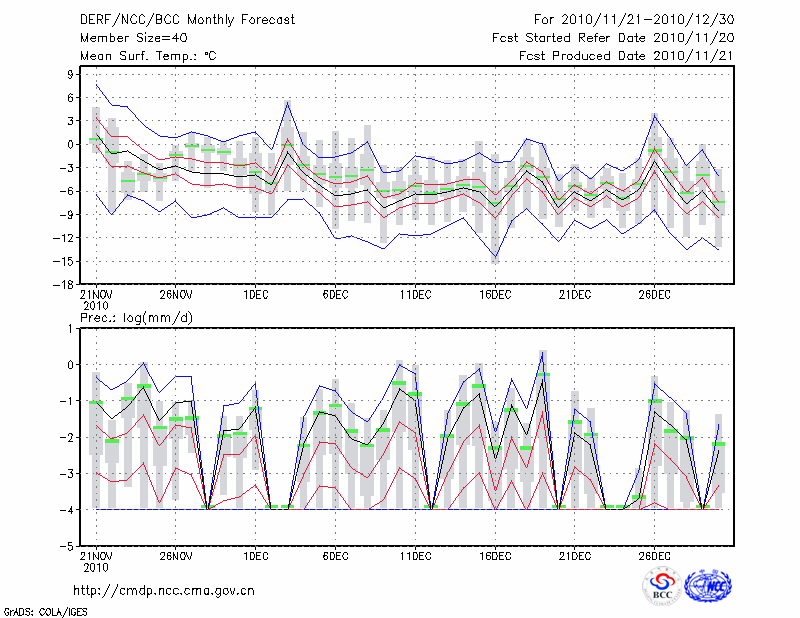Image resolution: width=800 pixels, height=618 pixels.
Task: Click 26NOV tick on precipitation chart axis
Action: pos(175,555)
